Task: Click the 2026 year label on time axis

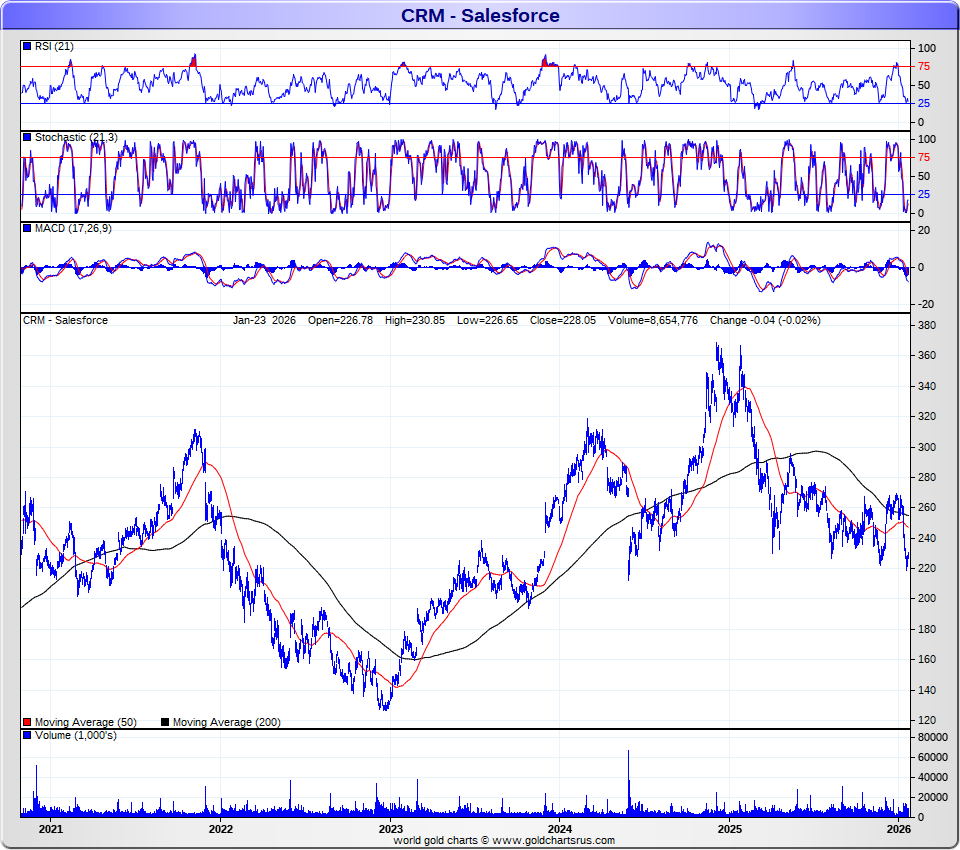Action: [899, 829]
